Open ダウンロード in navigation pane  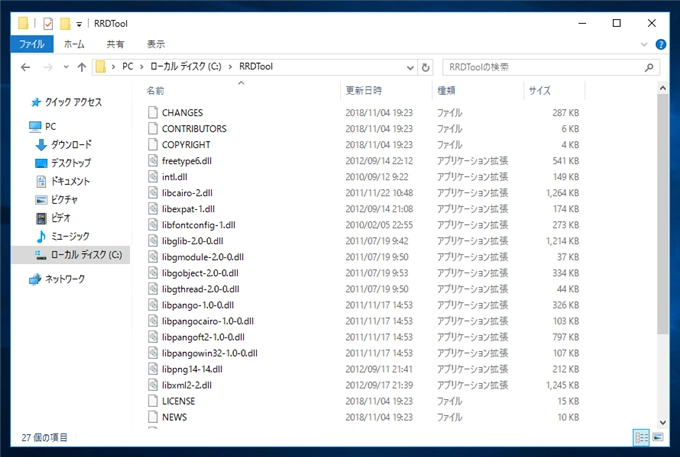click(64, 144)
